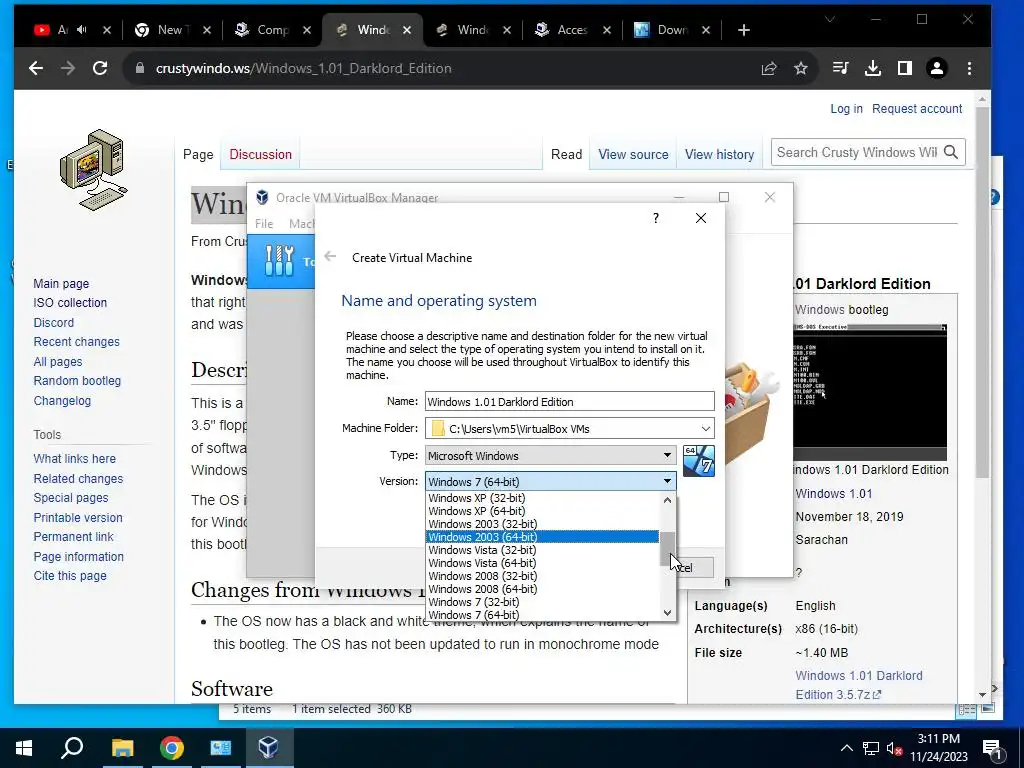This screenshot has height=768, width=1024.
Task: Click the taskbar clock showing 3:11 PM
Action: point(938,739)
